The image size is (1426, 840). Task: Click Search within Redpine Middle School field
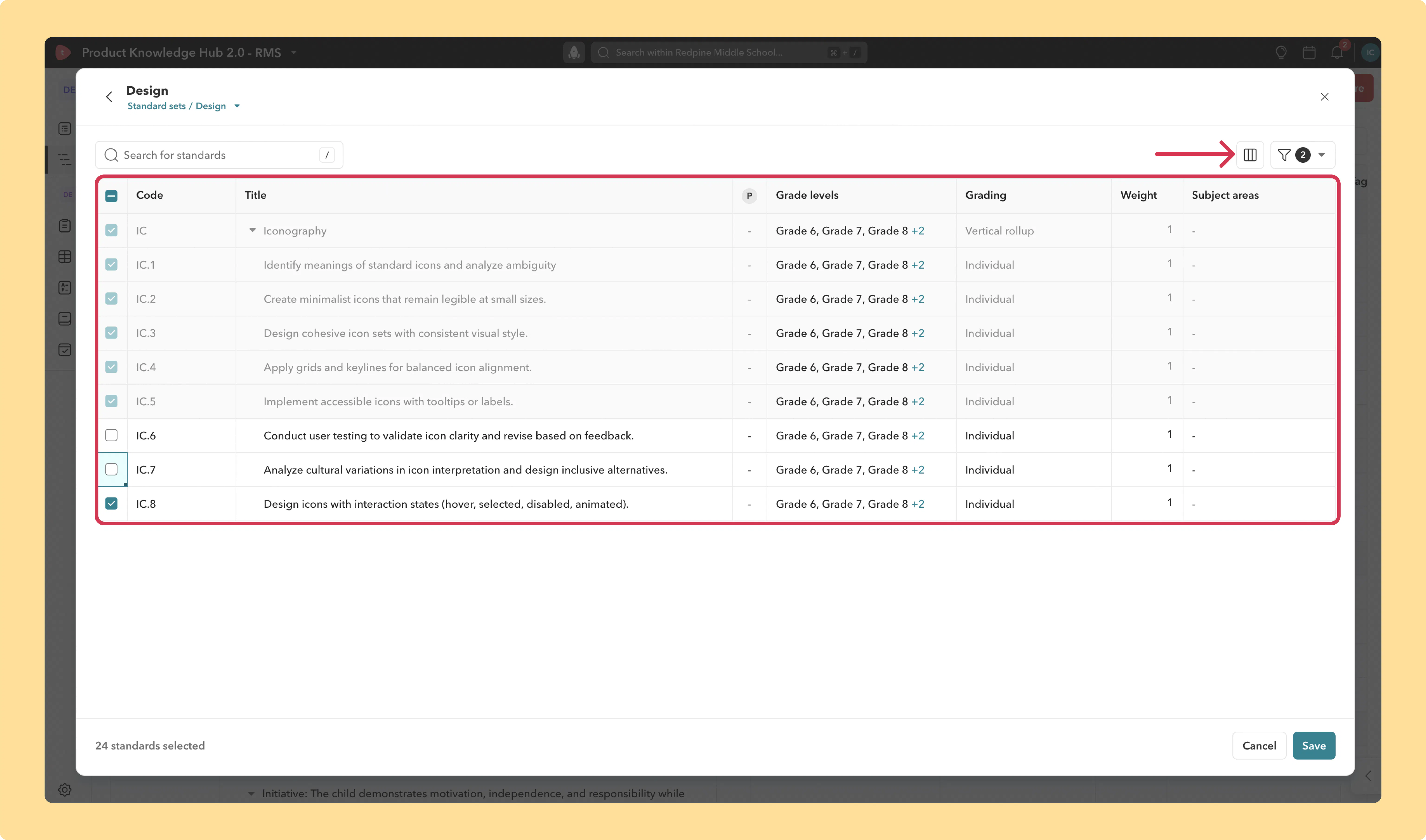pos(729,53)
